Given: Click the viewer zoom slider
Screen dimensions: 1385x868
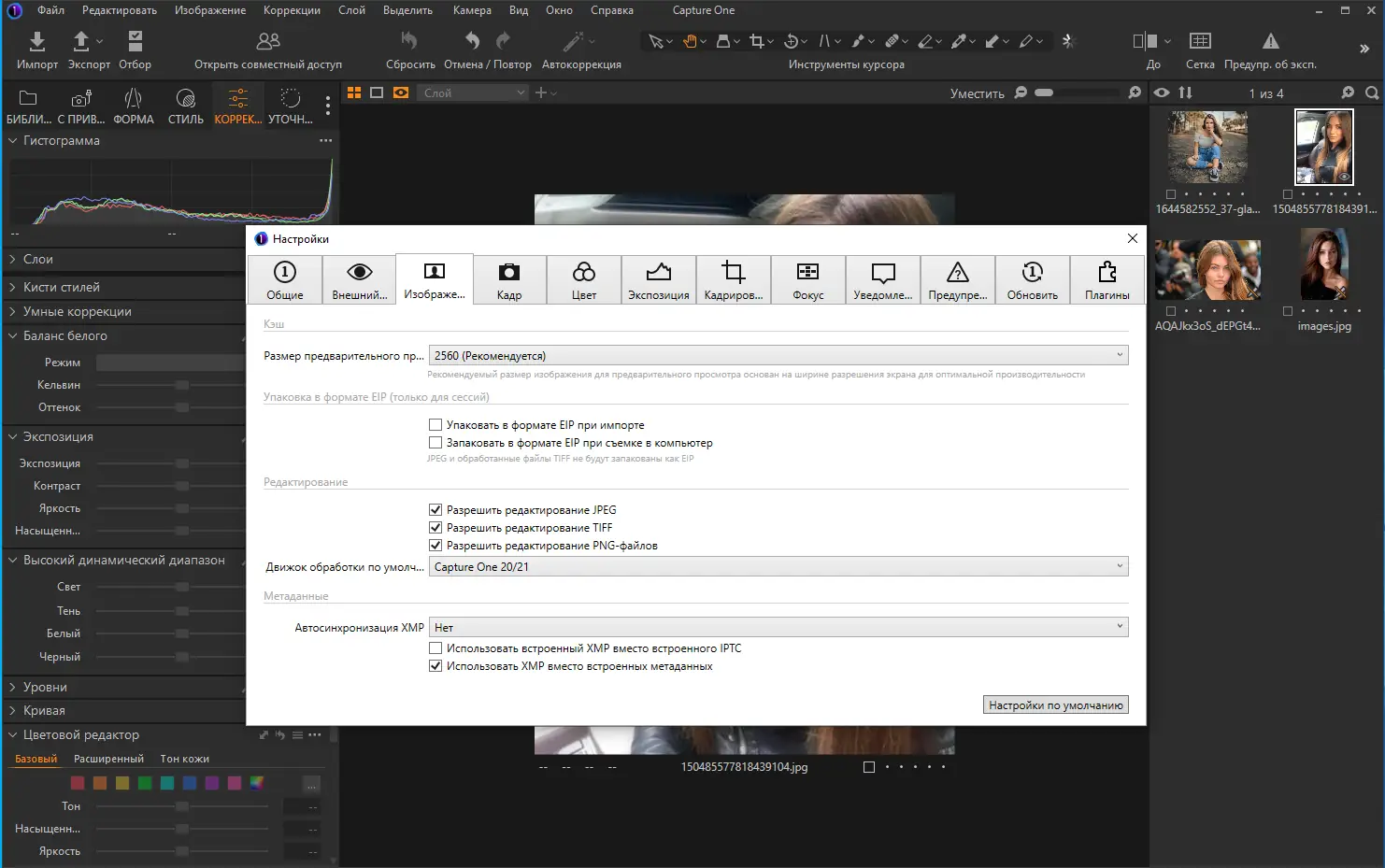Looking at the screenshot, I should tap(1075, 92).
